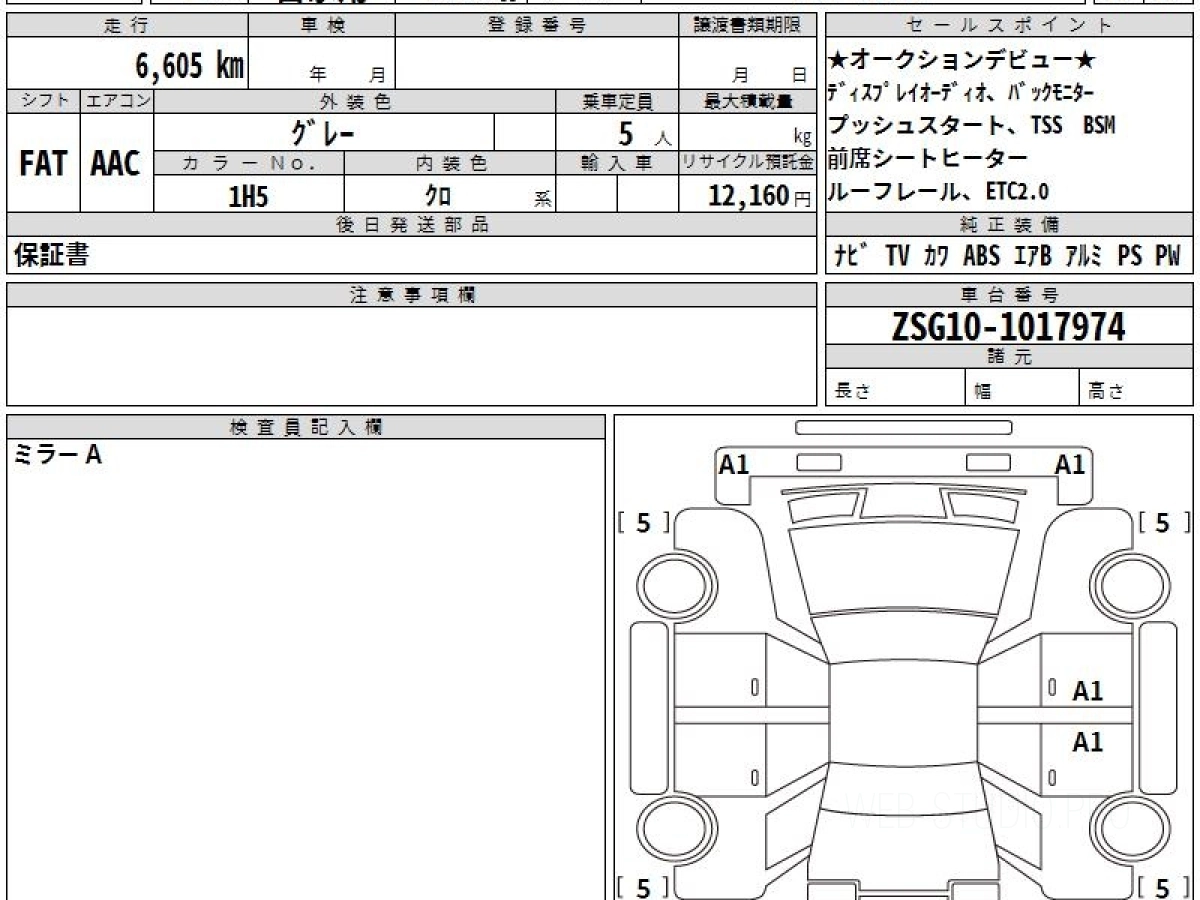
Task: Click the ミラー A inspector note
Action: [58, 455]
